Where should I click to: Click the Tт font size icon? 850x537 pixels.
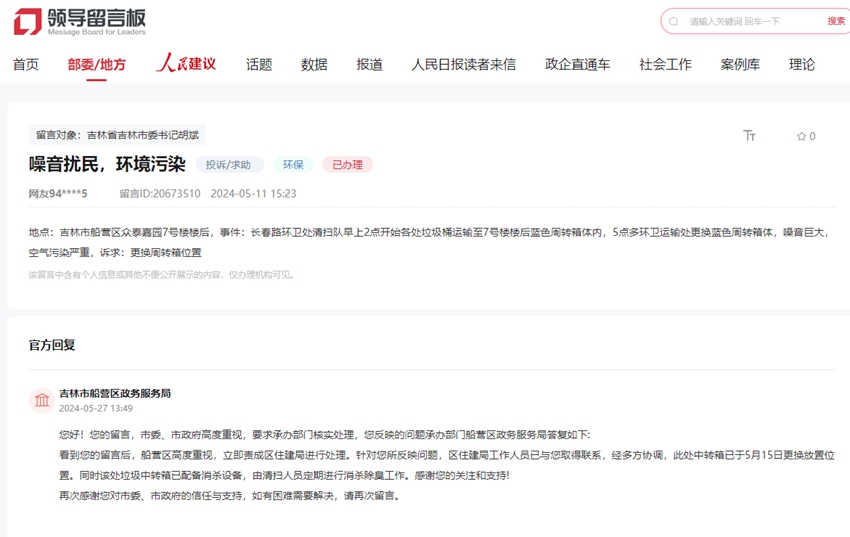point(750,136)
